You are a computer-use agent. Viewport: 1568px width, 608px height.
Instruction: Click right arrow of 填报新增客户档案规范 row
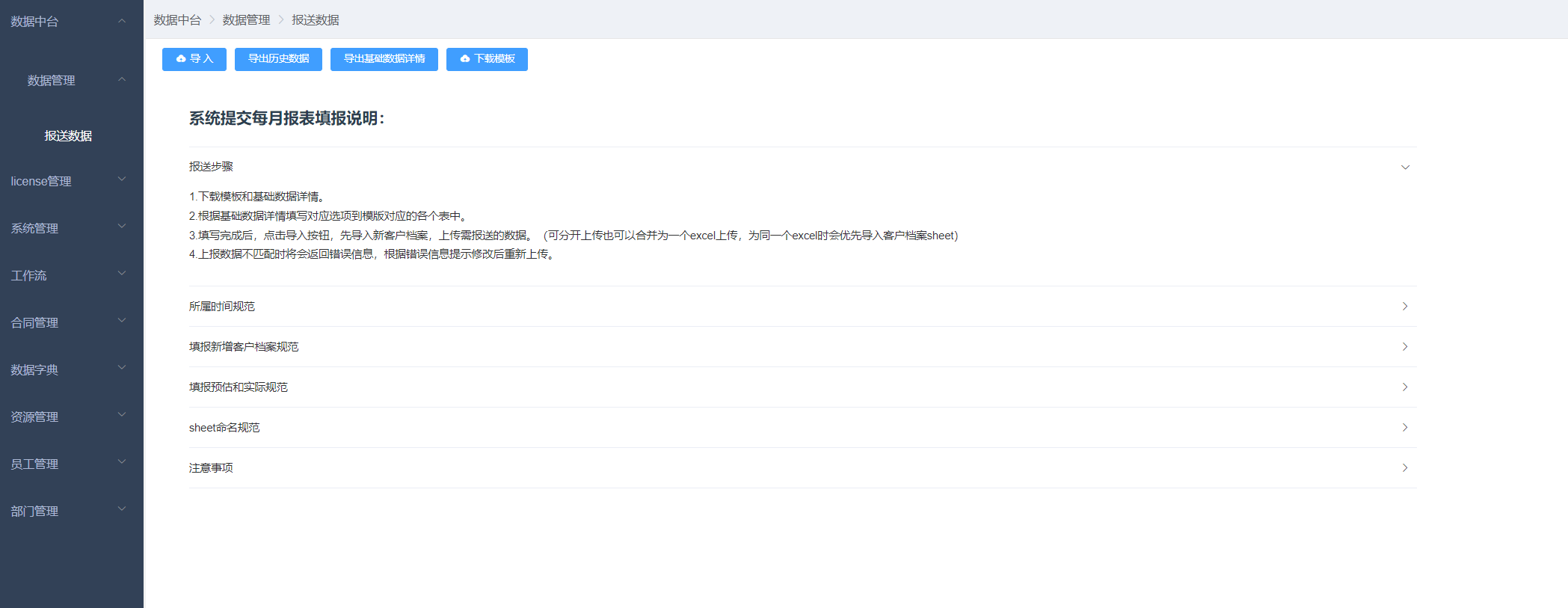tap(1405, 347)
